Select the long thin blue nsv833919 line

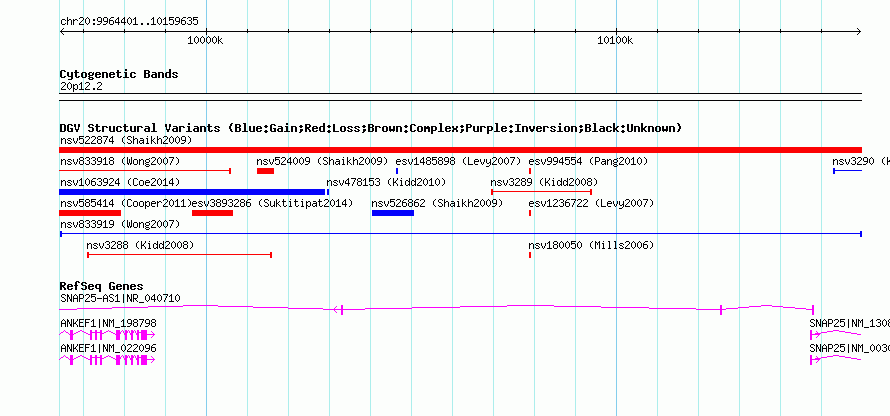(x=460, y=234)
